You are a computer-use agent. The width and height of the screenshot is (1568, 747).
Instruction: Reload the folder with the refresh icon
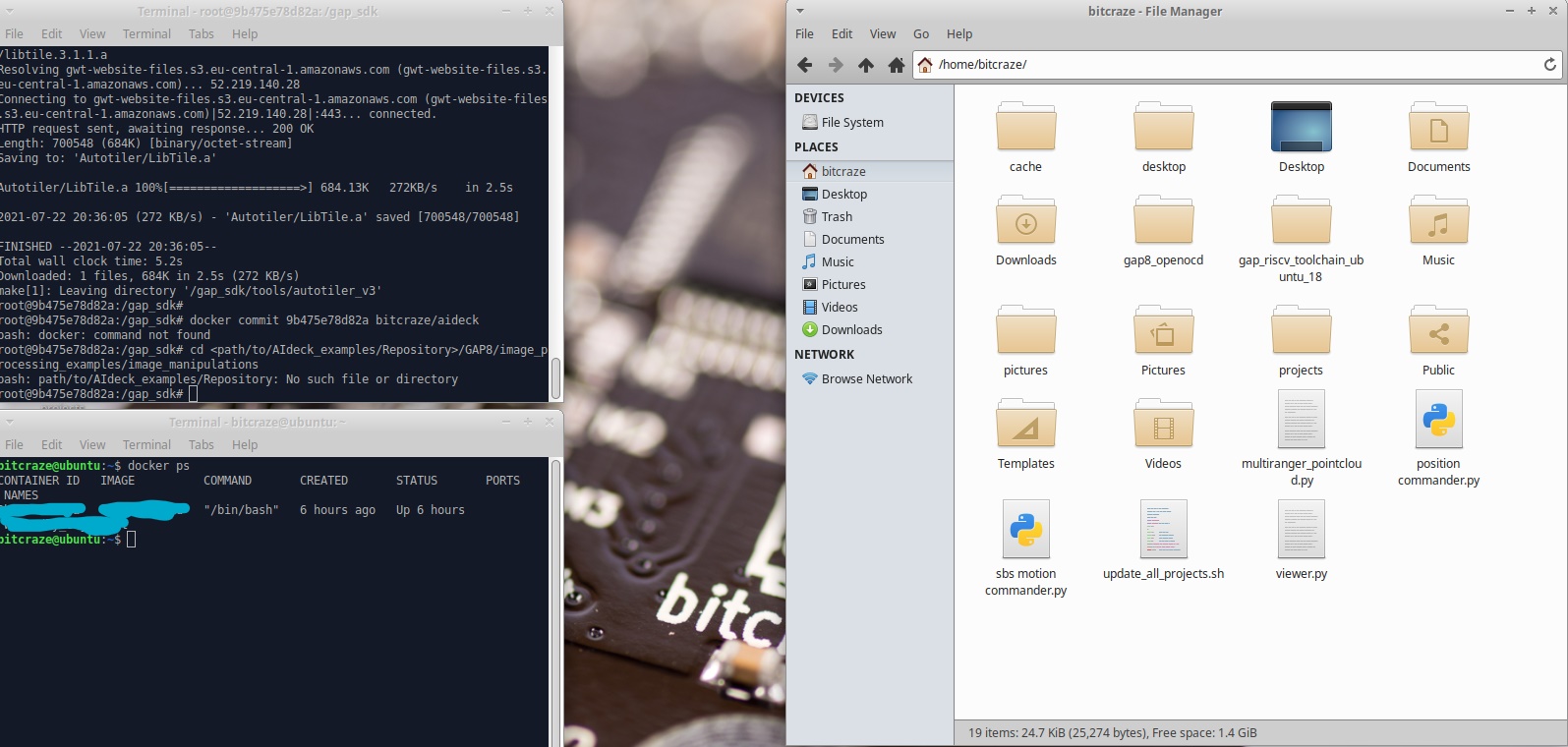point(1550,65)
